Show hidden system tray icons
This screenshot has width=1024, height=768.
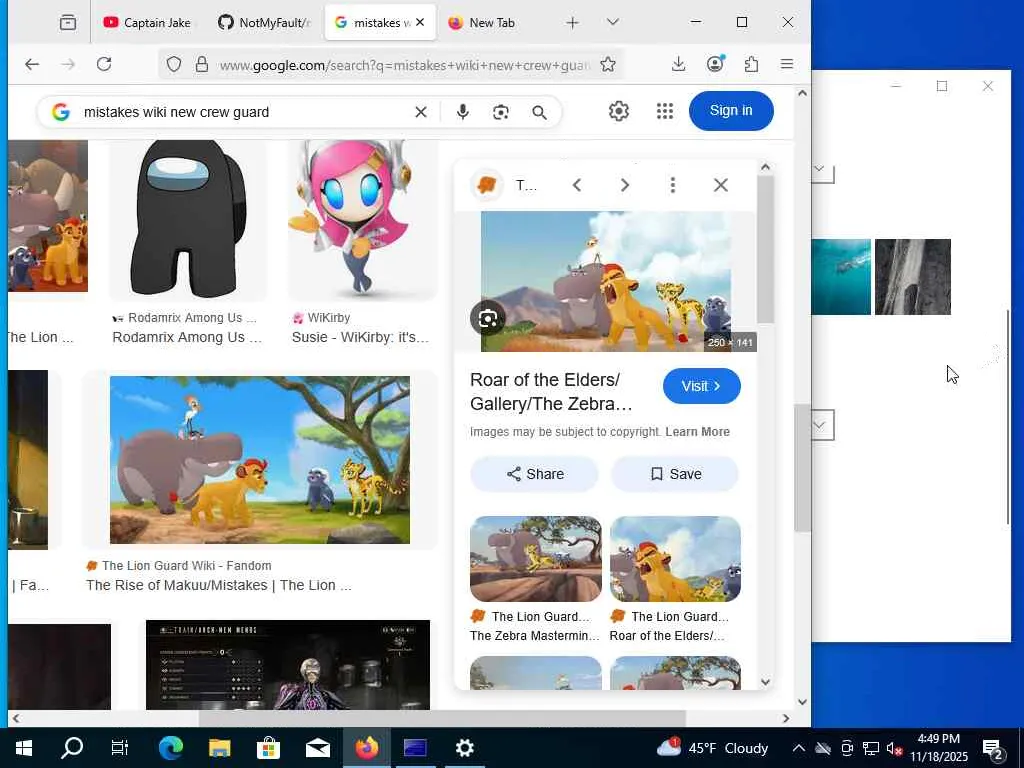click(x=798, y=748)
